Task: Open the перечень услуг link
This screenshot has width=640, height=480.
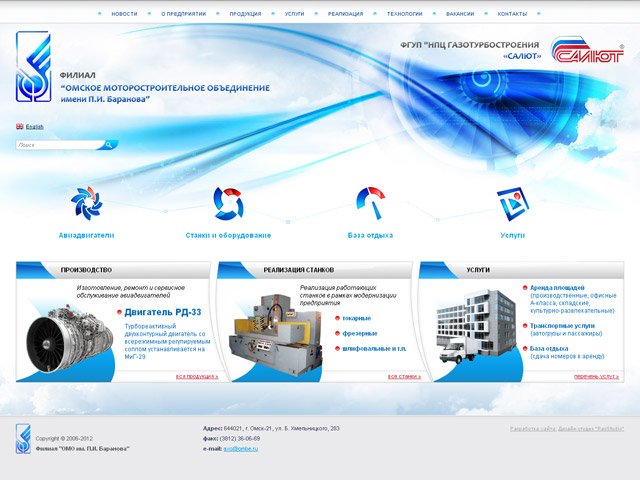Action: [596, 377]
